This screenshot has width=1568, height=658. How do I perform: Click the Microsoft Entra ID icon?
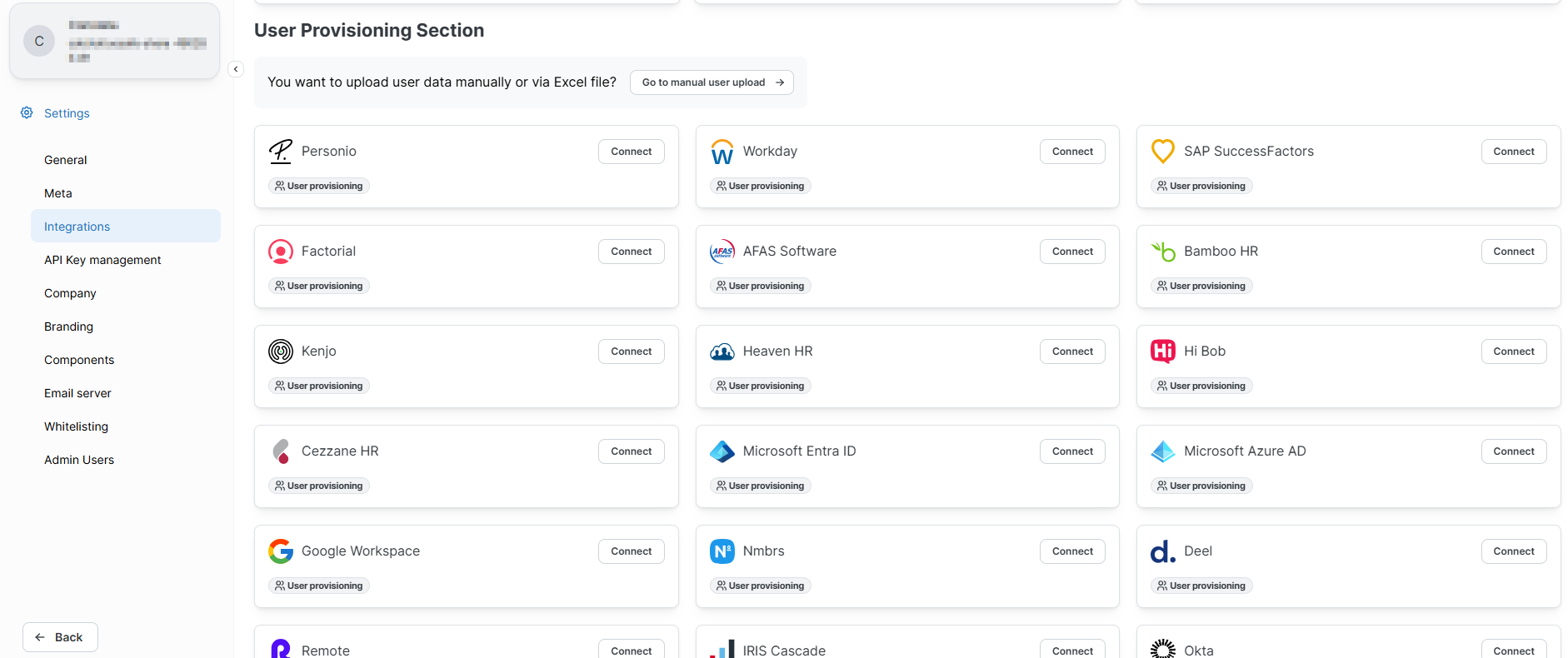point(722,451)
